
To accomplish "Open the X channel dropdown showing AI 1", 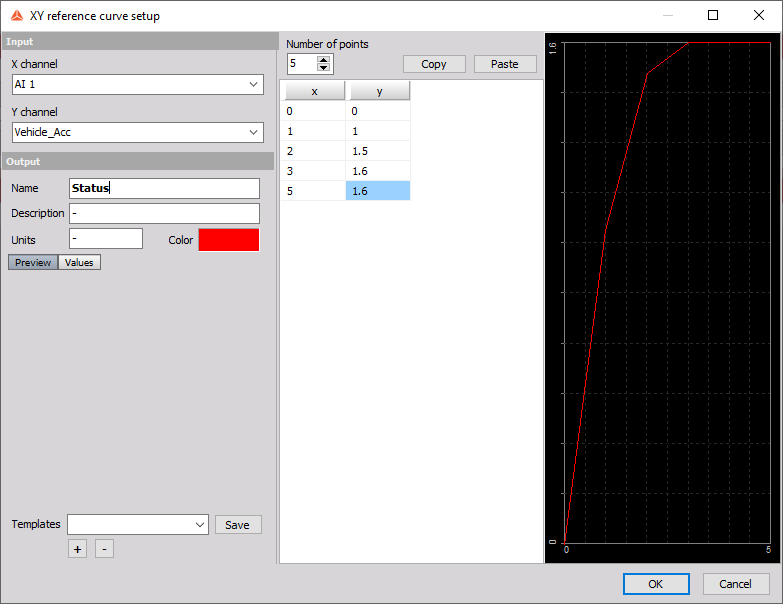I will coord(138,84).
